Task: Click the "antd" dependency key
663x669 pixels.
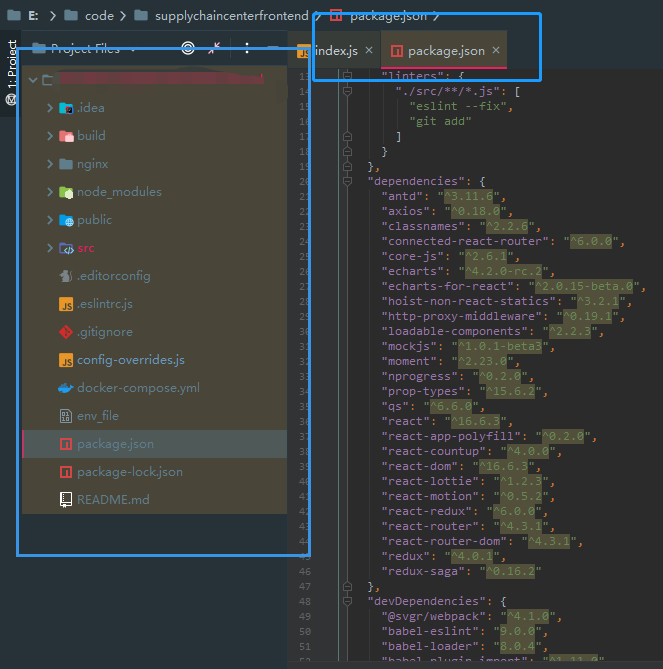Action: click(x=402, y=196)
